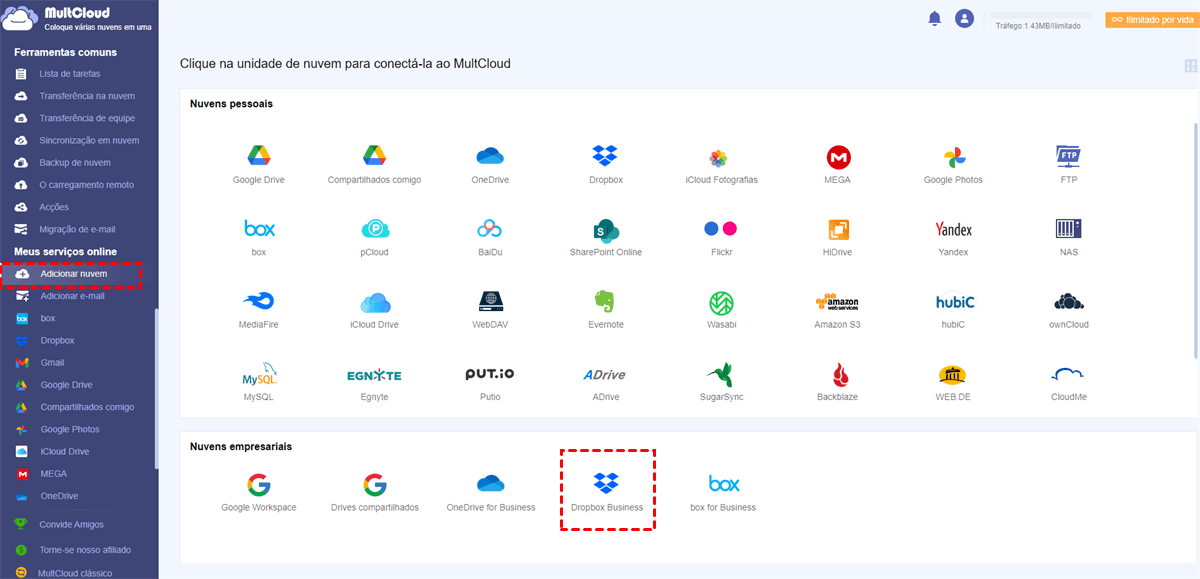This screenshot has height=579, width=1200.
Task: Go to Backup de nuvem
Action: pos(75,162)
